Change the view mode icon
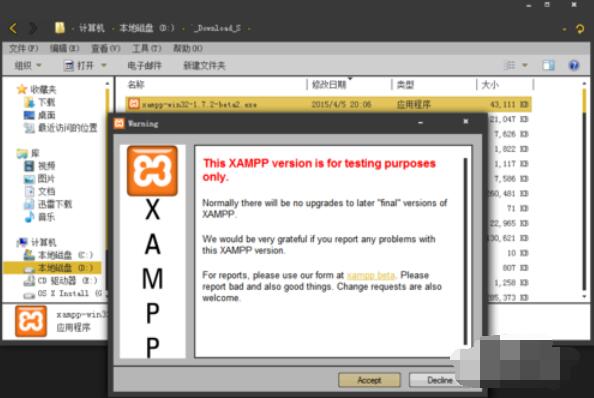The width and height of the screenshot is (594, 398). point(510,66)
